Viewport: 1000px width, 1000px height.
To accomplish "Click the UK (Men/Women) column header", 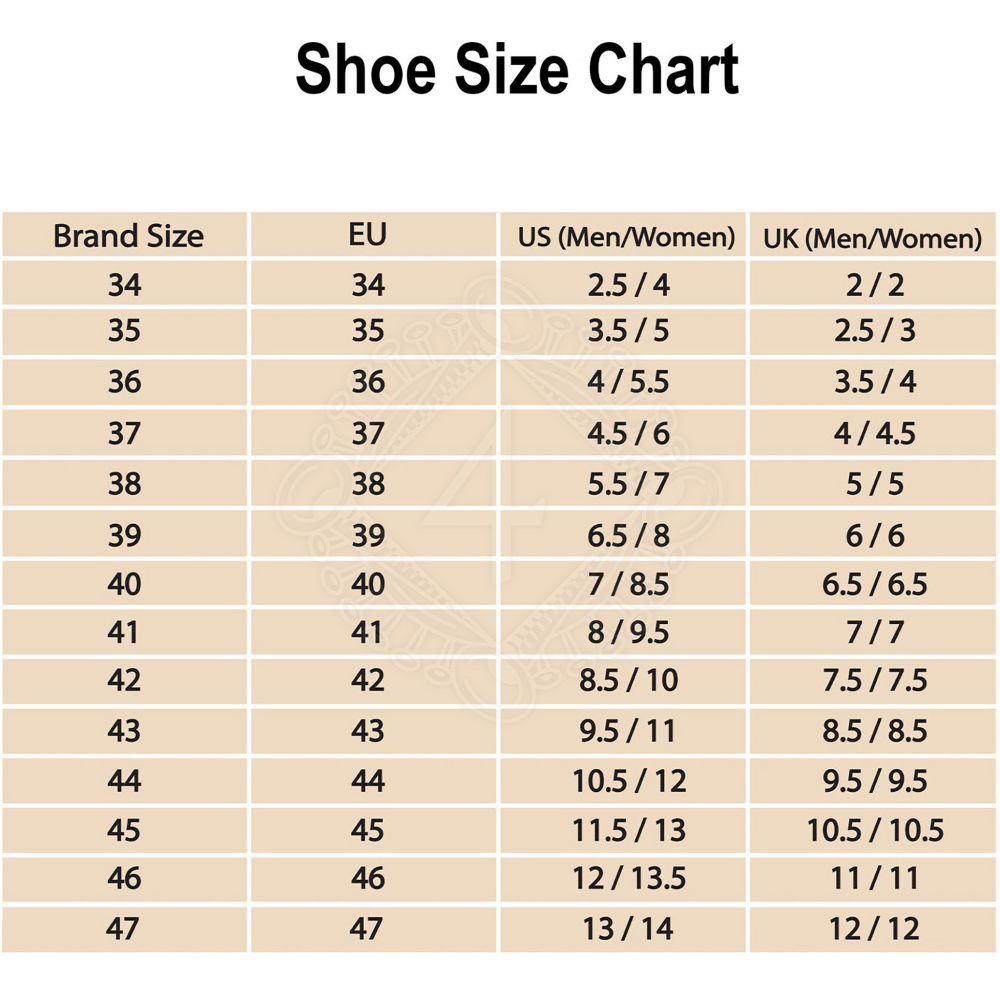I will click(873, 238).
